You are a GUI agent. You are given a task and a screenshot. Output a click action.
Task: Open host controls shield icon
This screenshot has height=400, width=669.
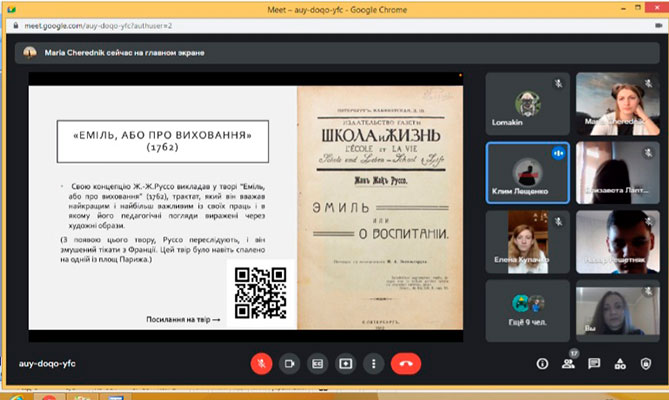tap(645, 363)
